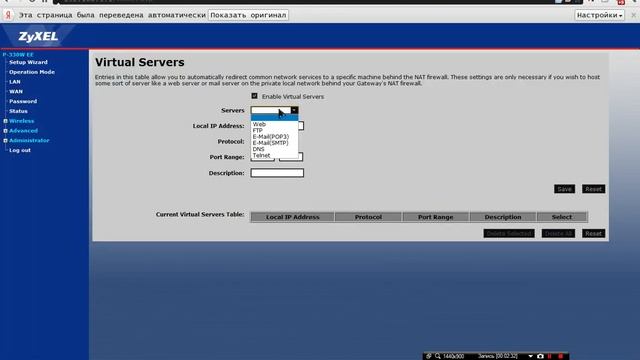This screenshot has width=640, height=360.
Task: Click the Protocol column header
Action: [368, 217]
